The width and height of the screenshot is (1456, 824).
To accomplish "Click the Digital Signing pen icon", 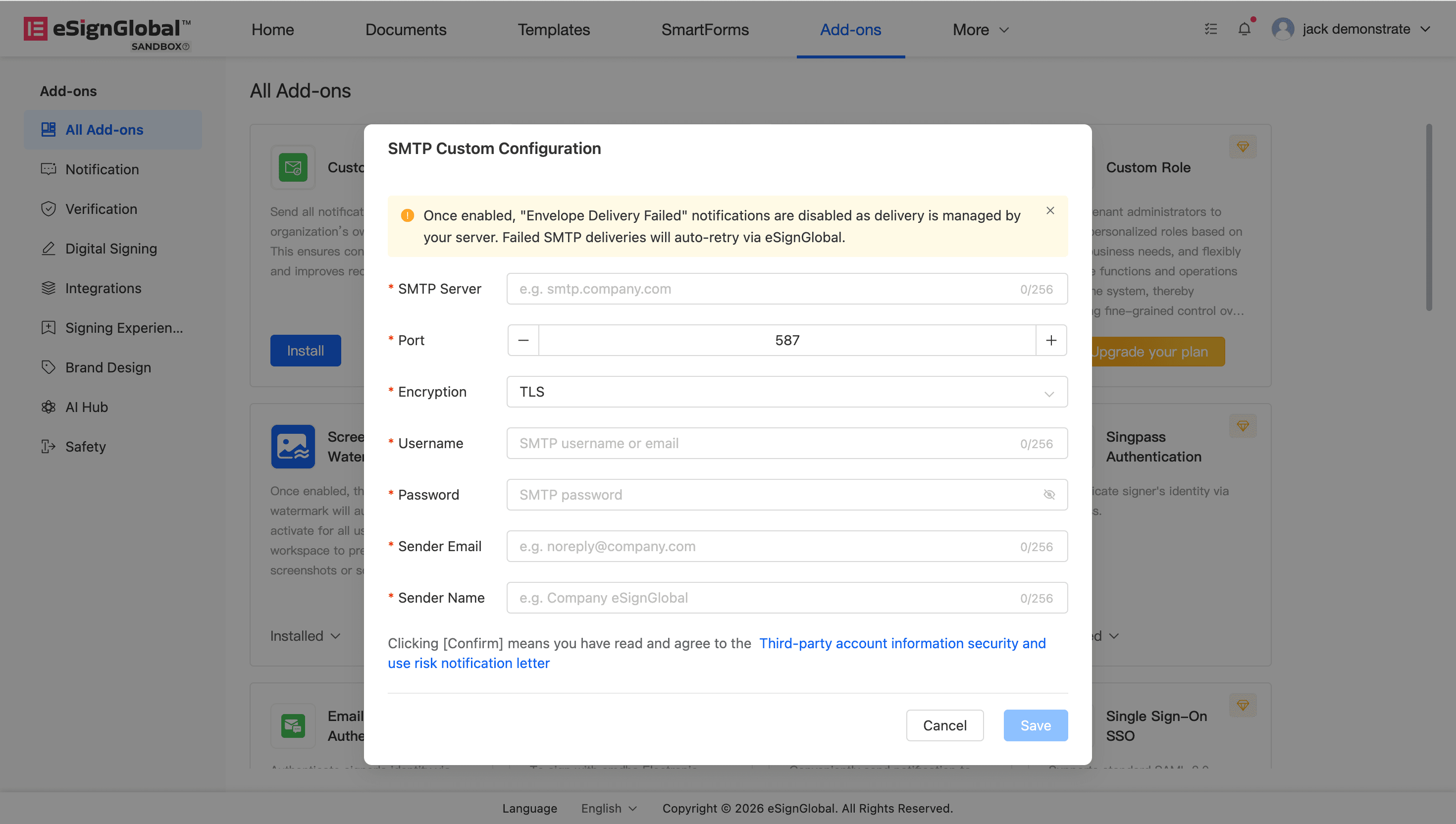I will (49, 249).
